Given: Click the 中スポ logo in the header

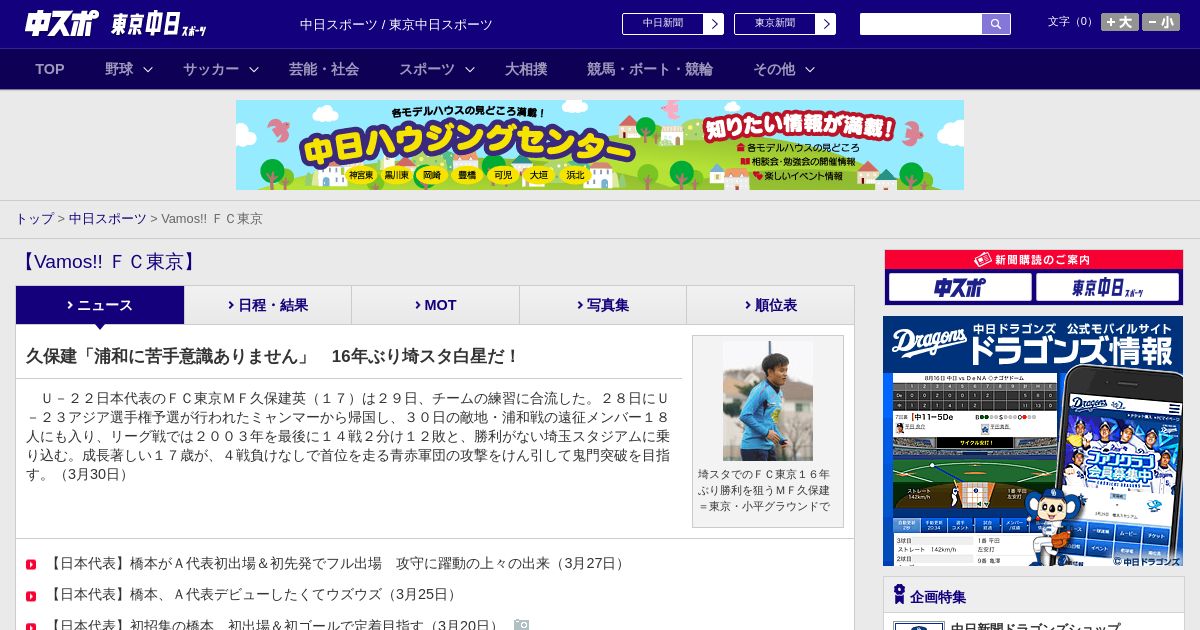Looking at the screenshot, I should pyautogui.click(x=62, y=23).
